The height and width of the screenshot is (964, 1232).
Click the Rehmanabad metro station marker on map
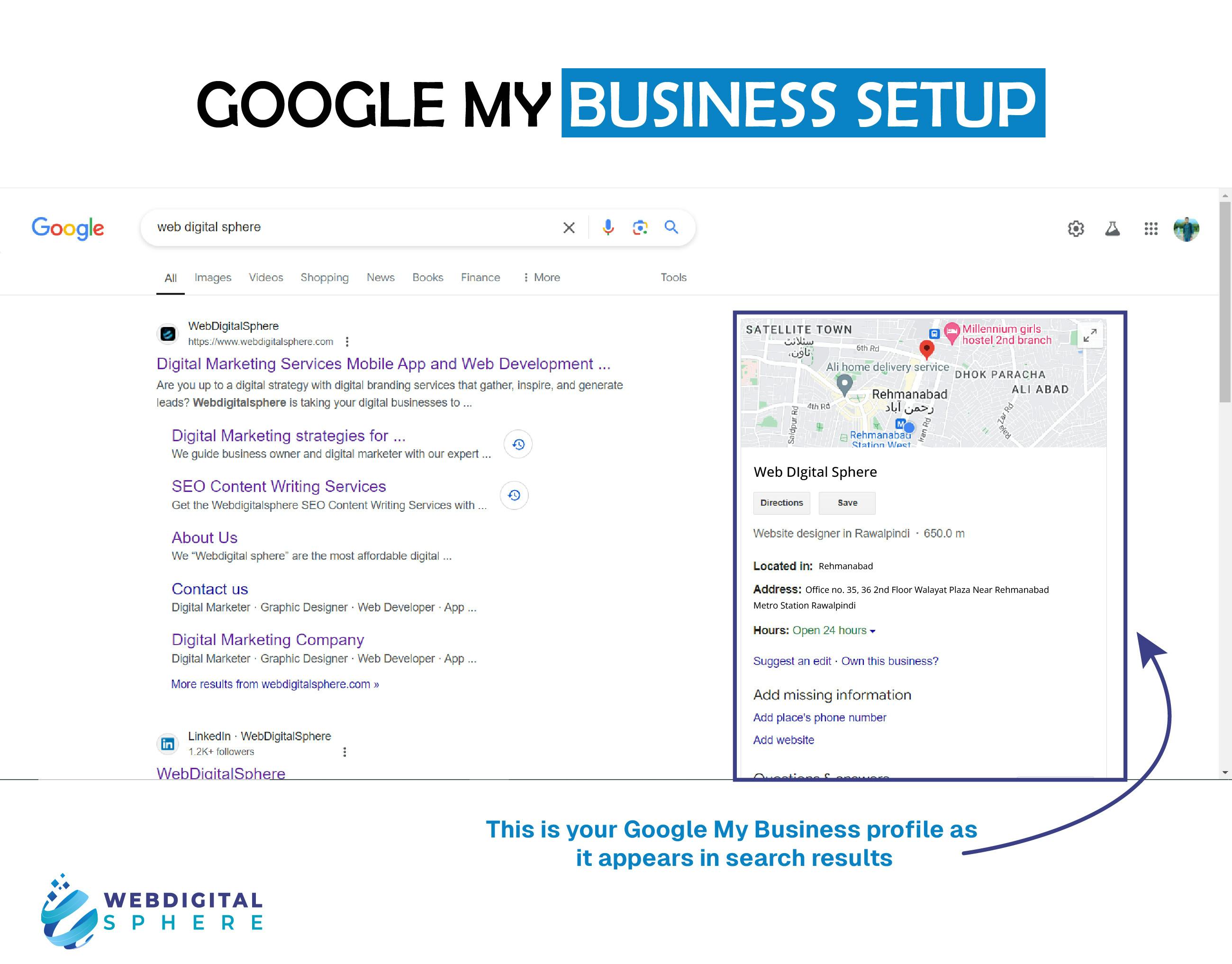pyautogui.click(x=900, y=423)
